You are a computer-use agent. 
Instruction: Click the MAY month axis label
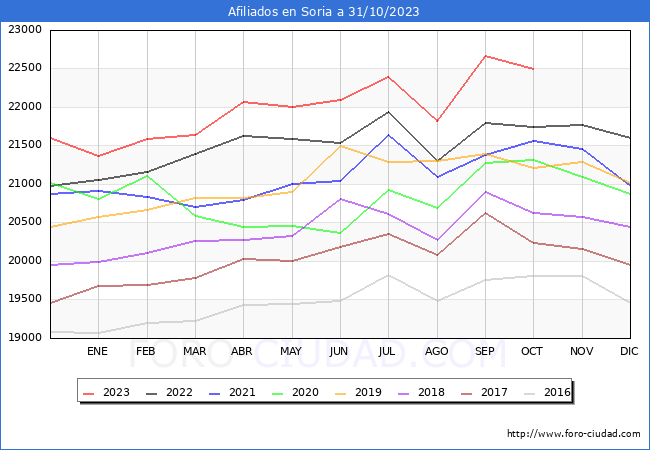(291, 351)
